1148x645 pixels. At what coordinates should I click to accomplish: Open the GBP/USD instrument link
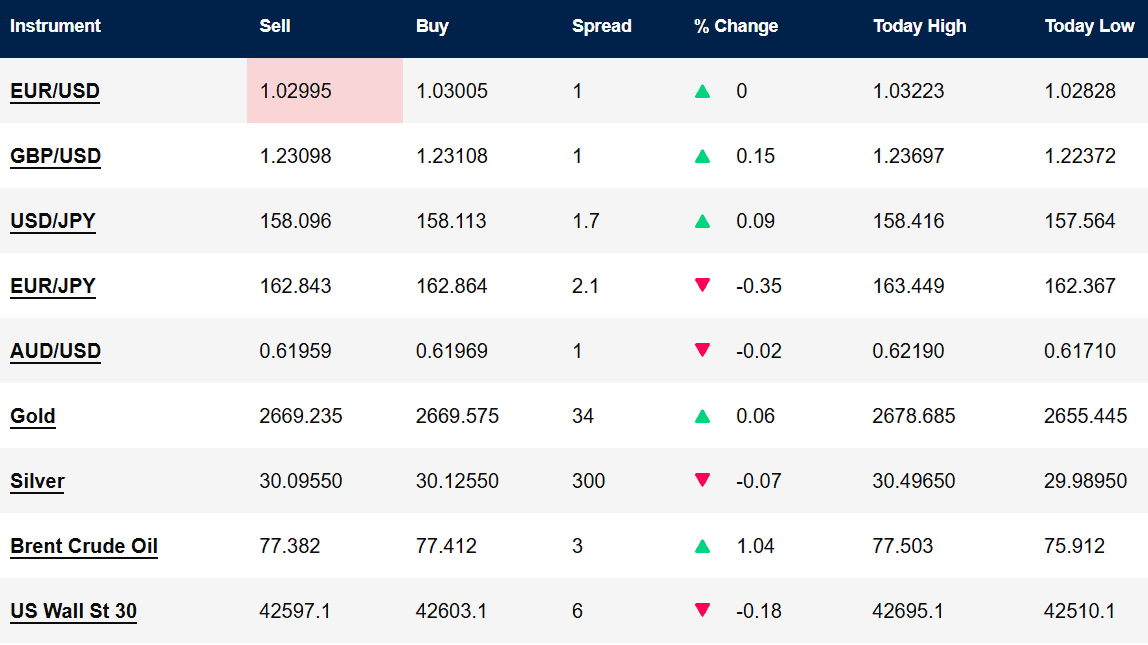(55, 156)
